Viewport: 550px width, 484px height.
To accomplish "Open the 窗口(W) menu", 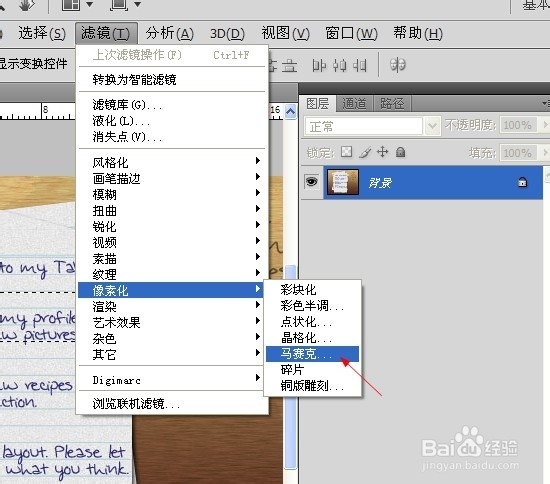I will (x=351, y=34).
